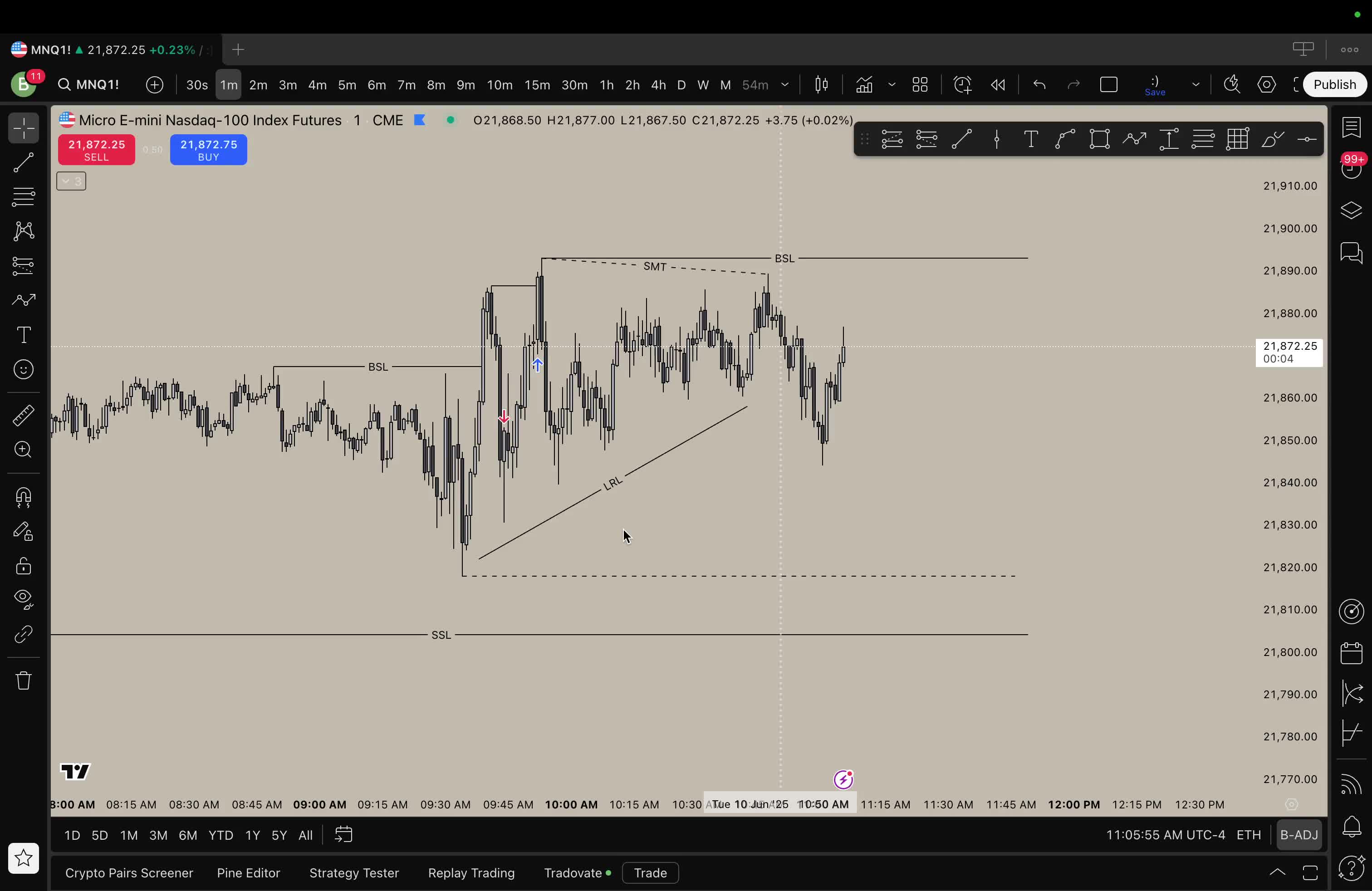Screen dimensions: 1372x891
Task: Select the Text tool in left sidebar
Action: 23,335
